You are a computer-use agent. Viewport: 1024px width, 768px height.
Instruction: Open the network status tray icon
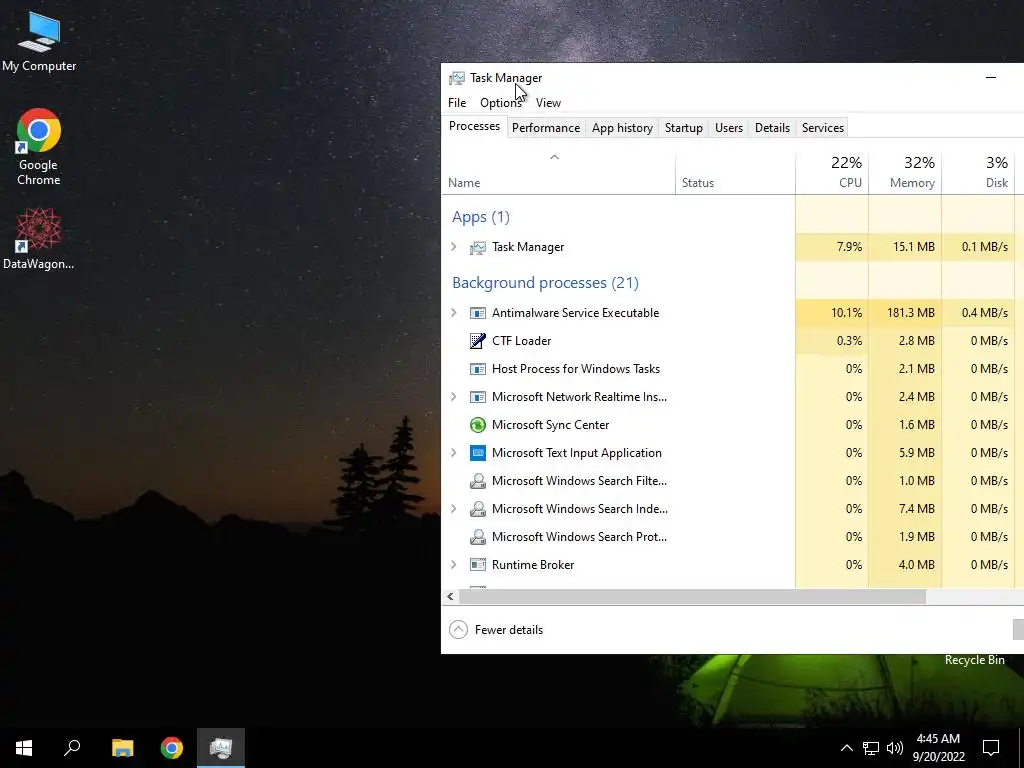tap(871, 748)
